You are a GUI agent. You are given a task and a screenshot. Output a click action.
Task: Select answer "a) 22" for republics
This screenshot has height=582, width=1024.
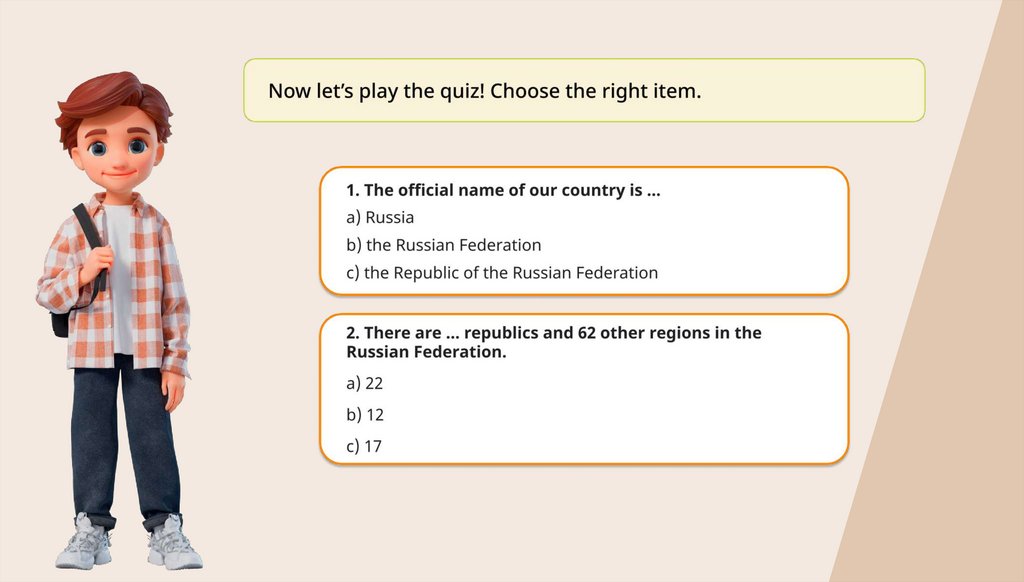tap(365, 383)
